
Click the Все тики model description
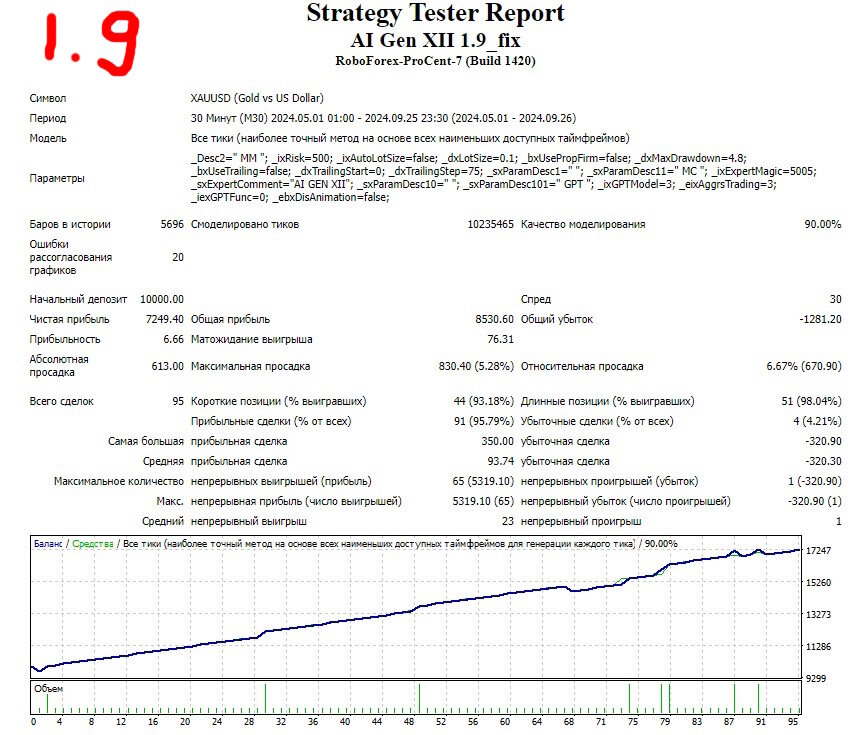pos(410,138)
